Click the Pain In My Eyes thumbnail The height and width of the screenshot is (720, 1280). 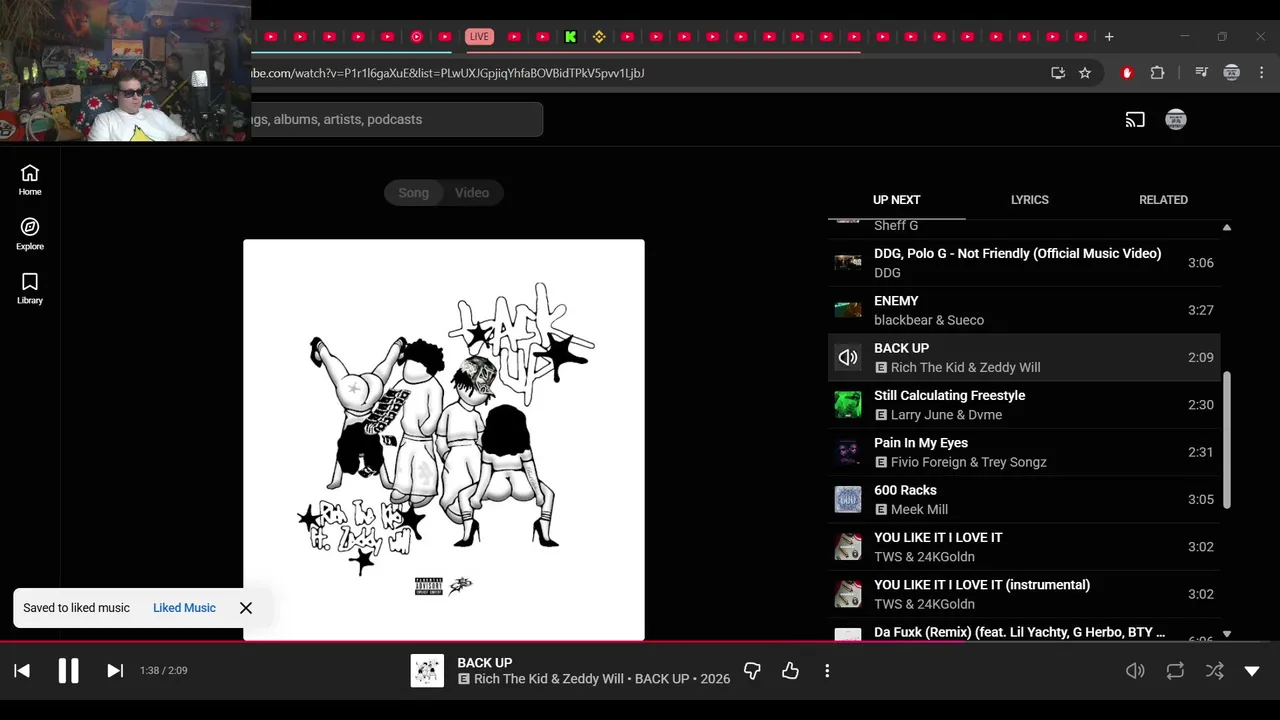coord(848,452)
